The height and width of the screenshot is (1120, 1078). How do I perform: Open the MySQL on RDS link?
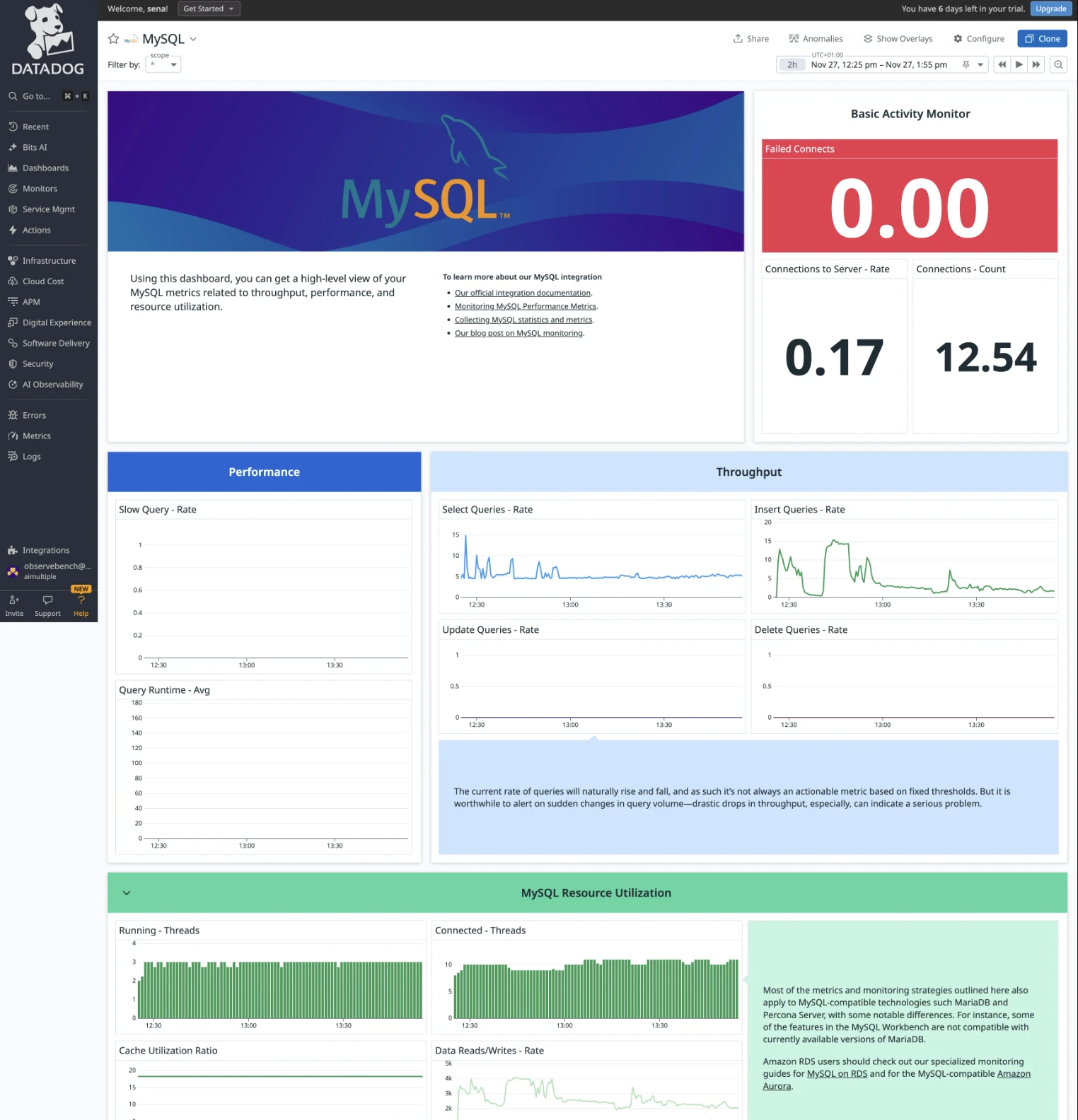coord(837,1073)
